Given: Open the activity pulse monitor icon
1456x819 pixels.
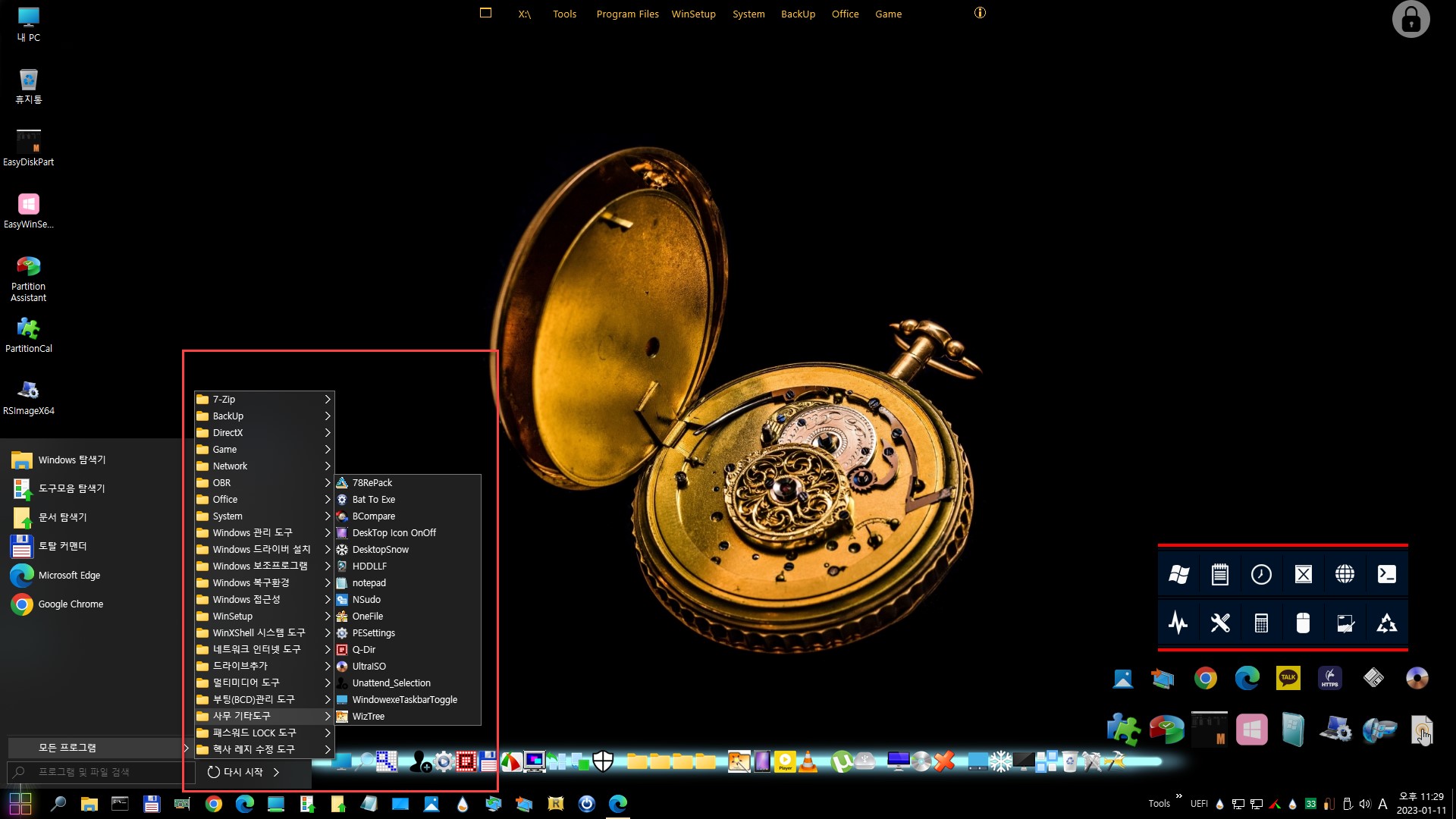Looking at the screenshot, I should click(x=1178, y=623).
